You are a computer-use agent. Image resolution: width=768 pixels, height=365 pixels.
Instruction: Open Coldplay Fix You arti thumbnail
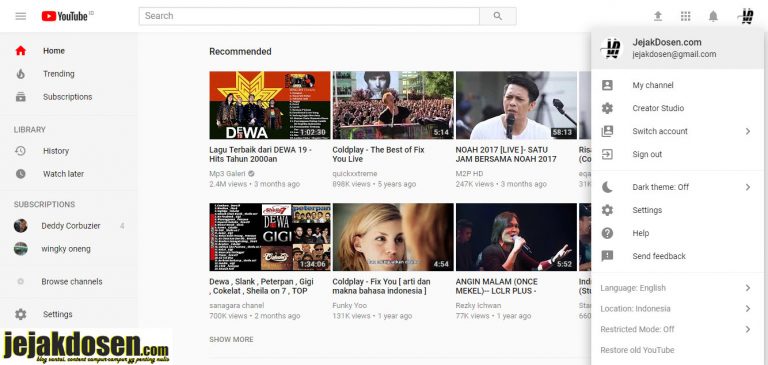tap(393, 237)
